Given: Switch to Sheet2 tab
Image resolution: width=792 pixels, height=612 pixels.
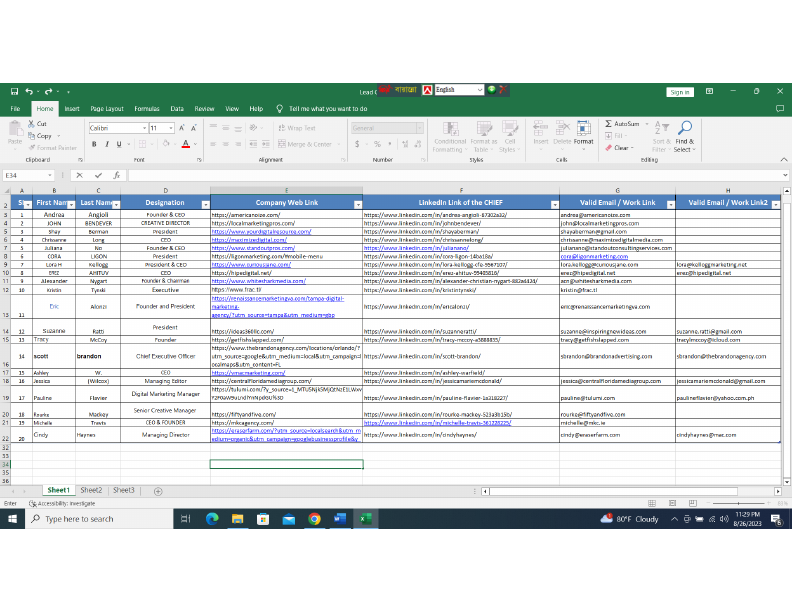Looking at the screenshot, I should click(91, 490).
